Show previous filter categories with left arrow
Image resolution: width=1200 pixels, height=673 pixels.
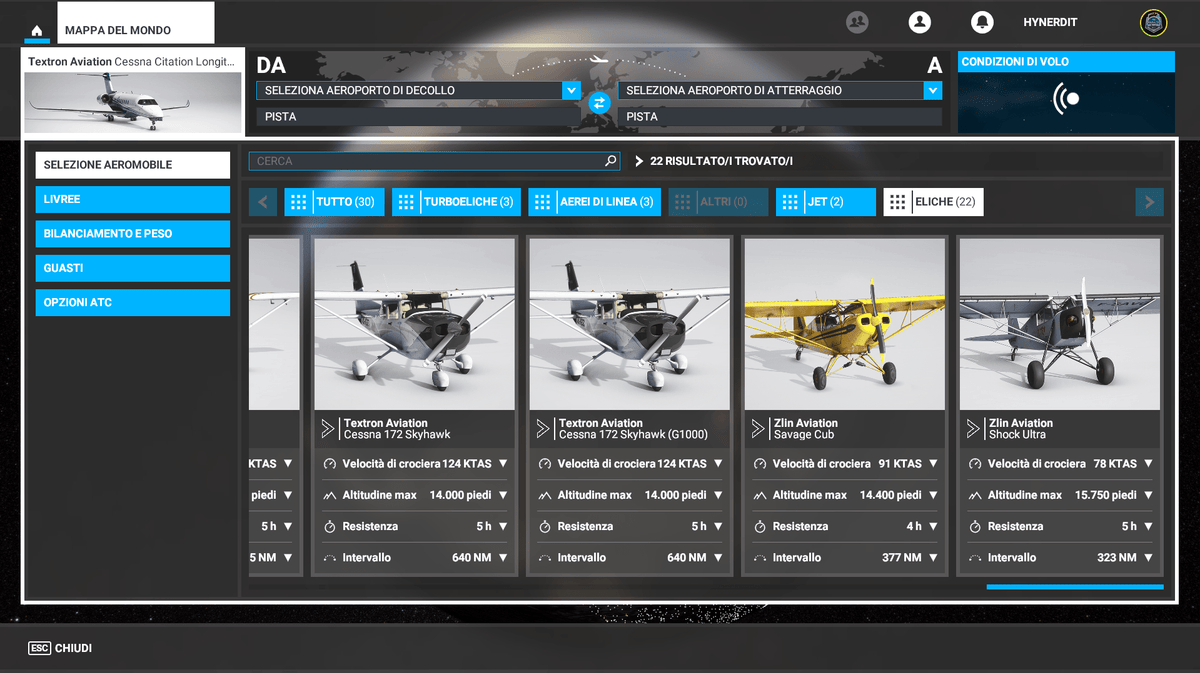(x=263, y=202)
